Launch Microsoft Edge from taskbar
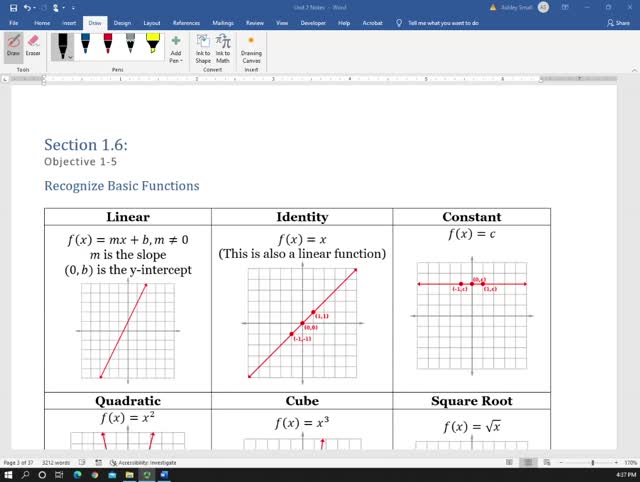This screenshot has height=482, width=640. click(78, 475)
